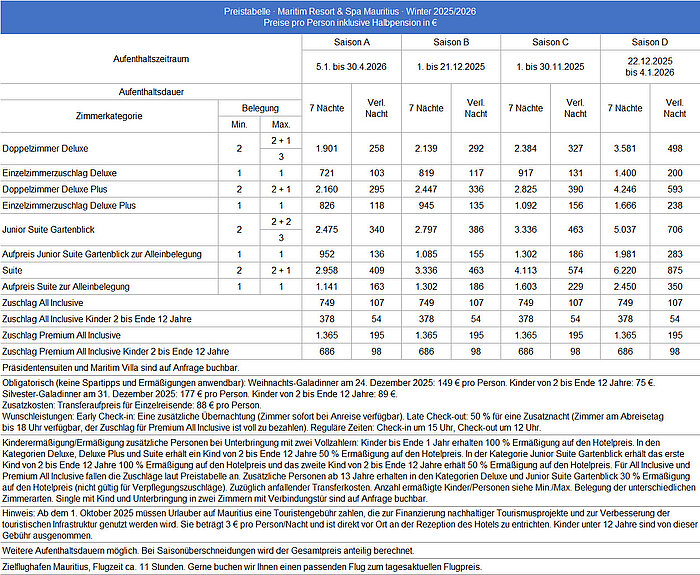Click the occupancy 2 + 2 for Junior Suite

281,222
